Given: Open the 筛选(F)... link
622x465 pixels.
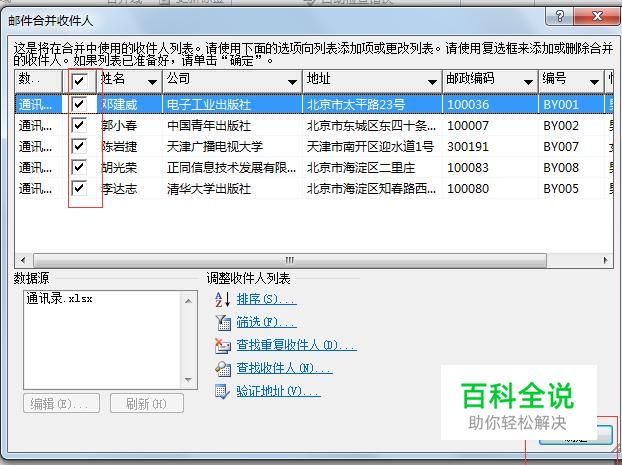Looking at the screenshot, I should click(x=267, y=322).
